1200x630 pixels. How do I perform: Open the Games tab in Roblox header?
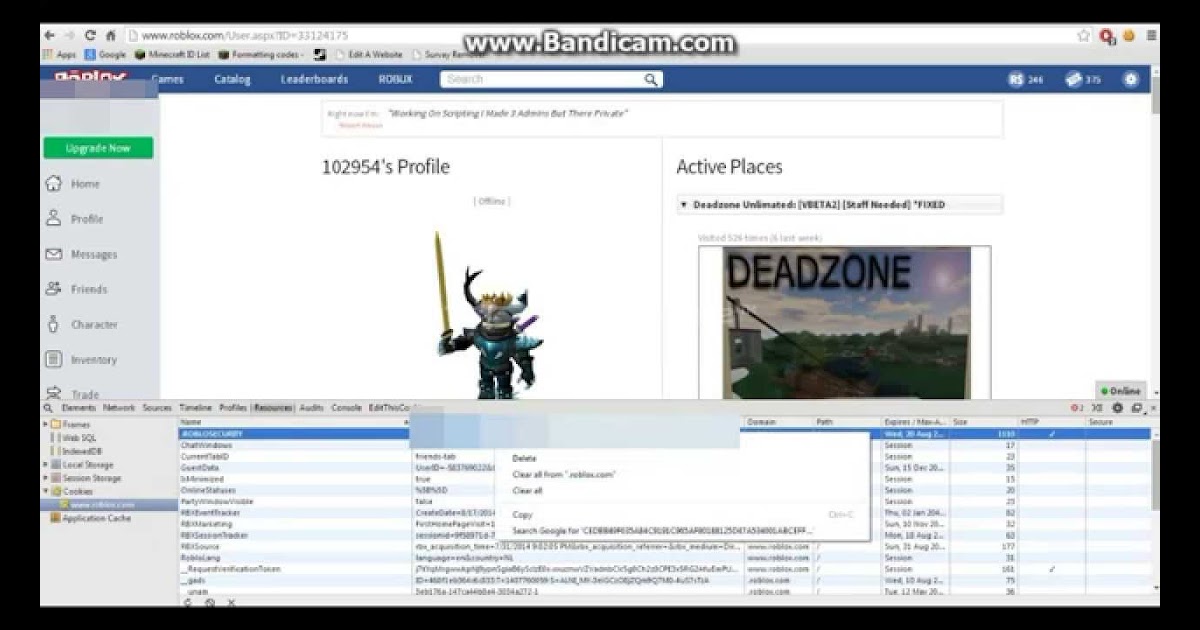(x=167, y=79)
